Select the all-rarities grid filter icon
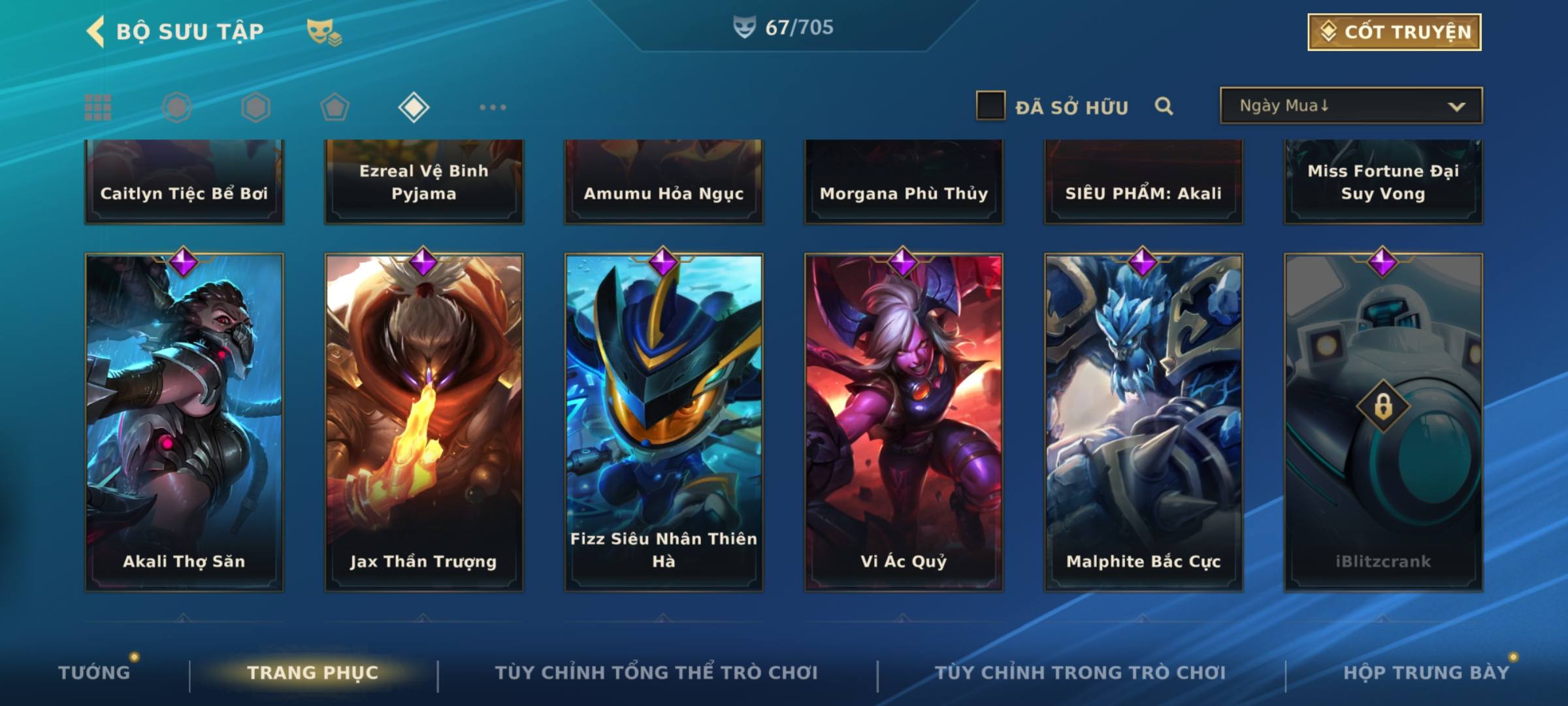 click(98, 107)
